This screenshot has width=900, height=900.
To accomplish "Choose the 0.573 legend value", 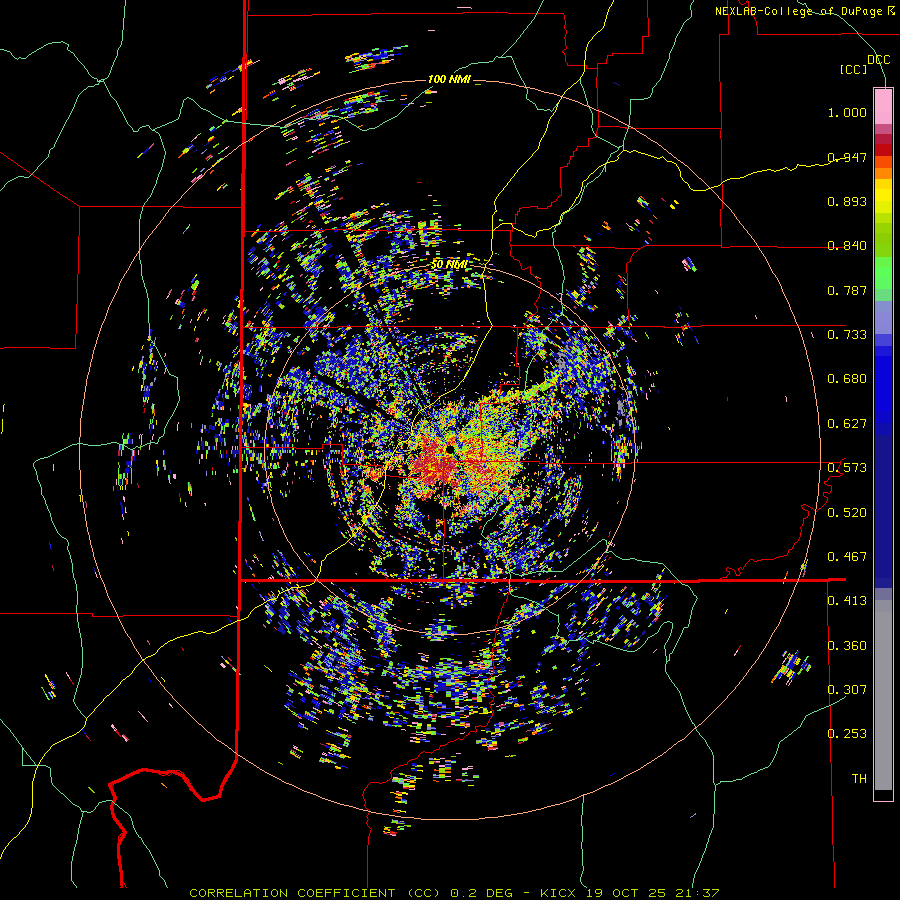I will click(847, 468).
